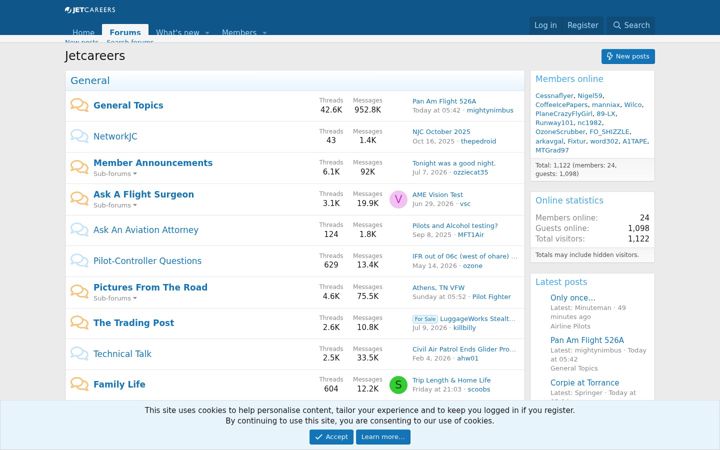Open 'Pilots and Alcohol testing?' thread
Screen dimensions: 720x450
tap(455, 225)
